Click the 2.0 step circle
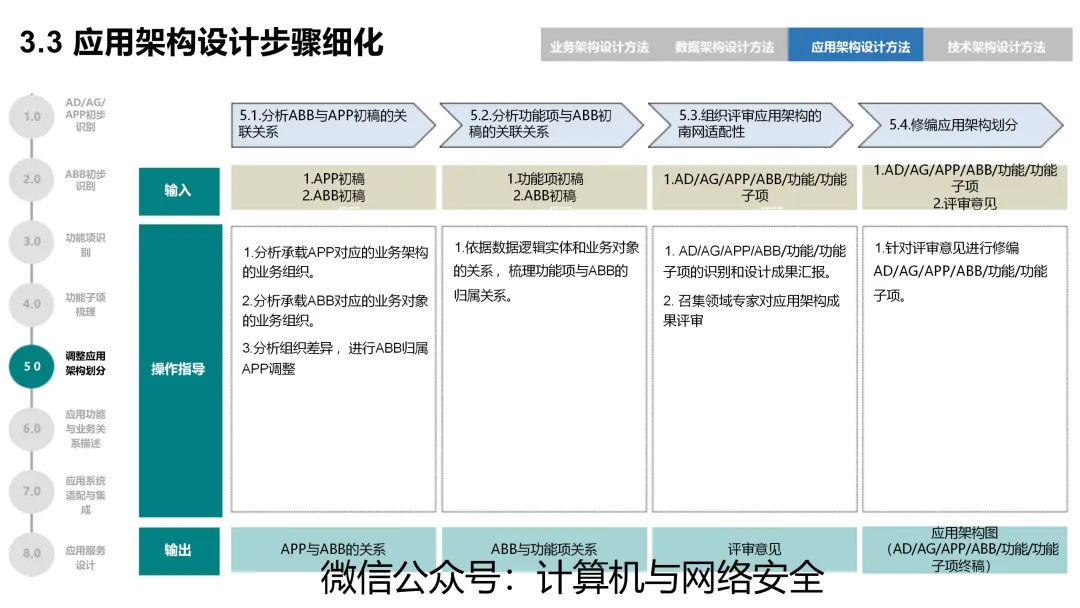 pyautogui.click(x=32, y=179)
